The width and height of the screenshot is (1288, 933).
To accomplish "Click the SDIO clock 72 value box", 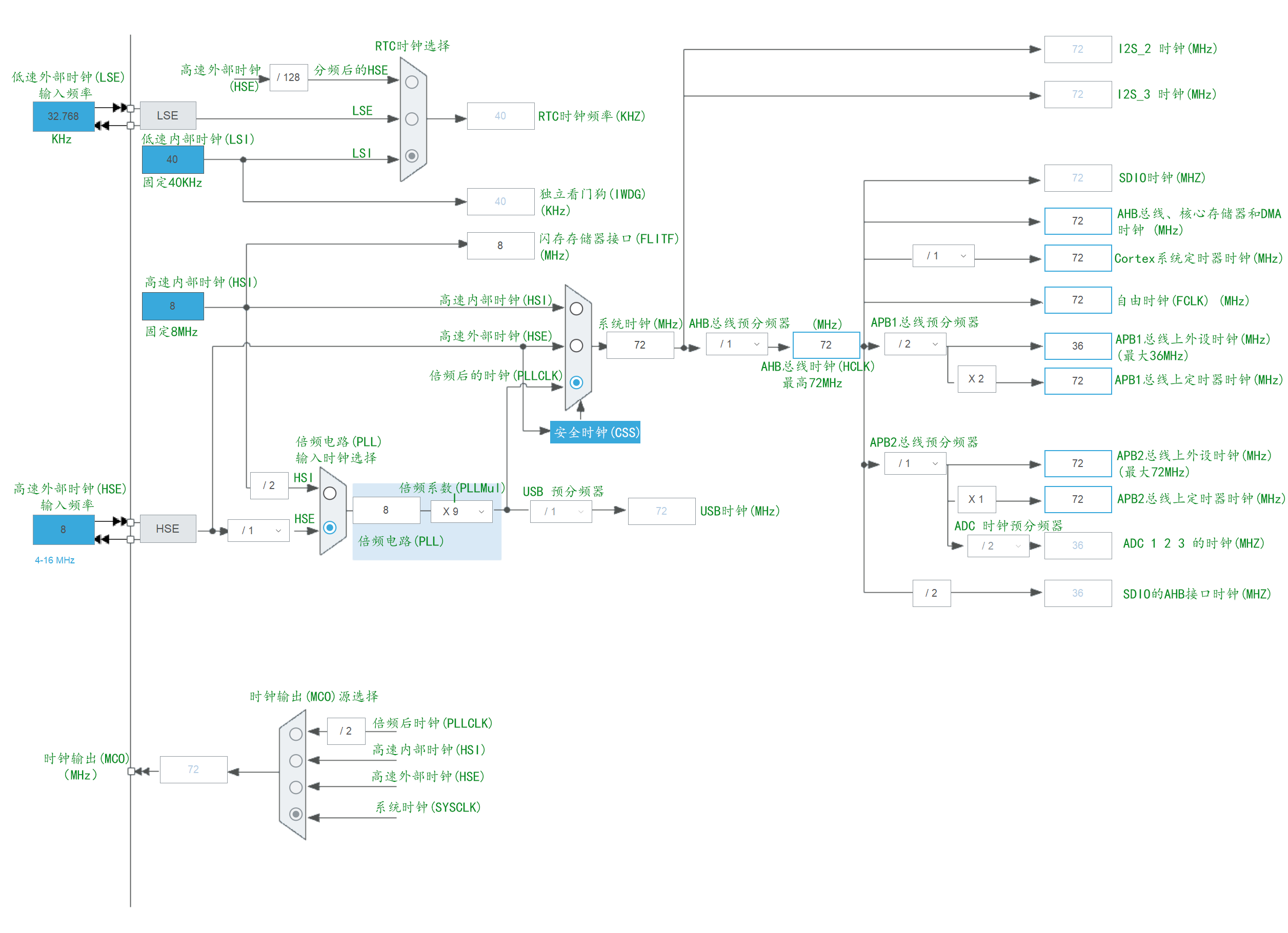I will click(x=1078, y=178).
